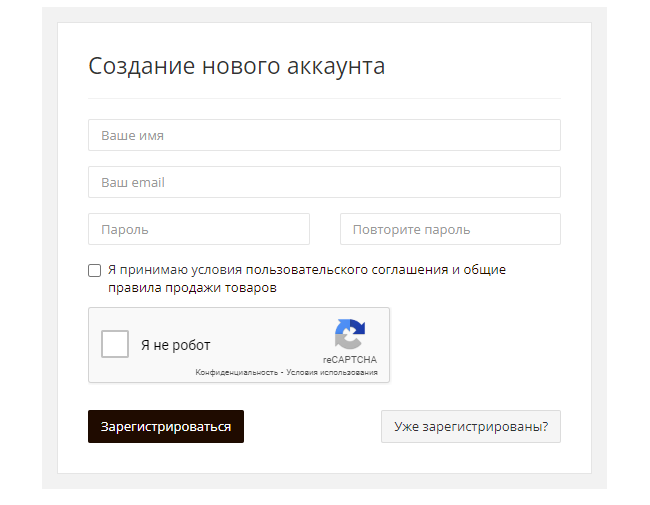650x505 pixels.
Task: Click the reCAPTCHA logo icon
Action: 350,334
